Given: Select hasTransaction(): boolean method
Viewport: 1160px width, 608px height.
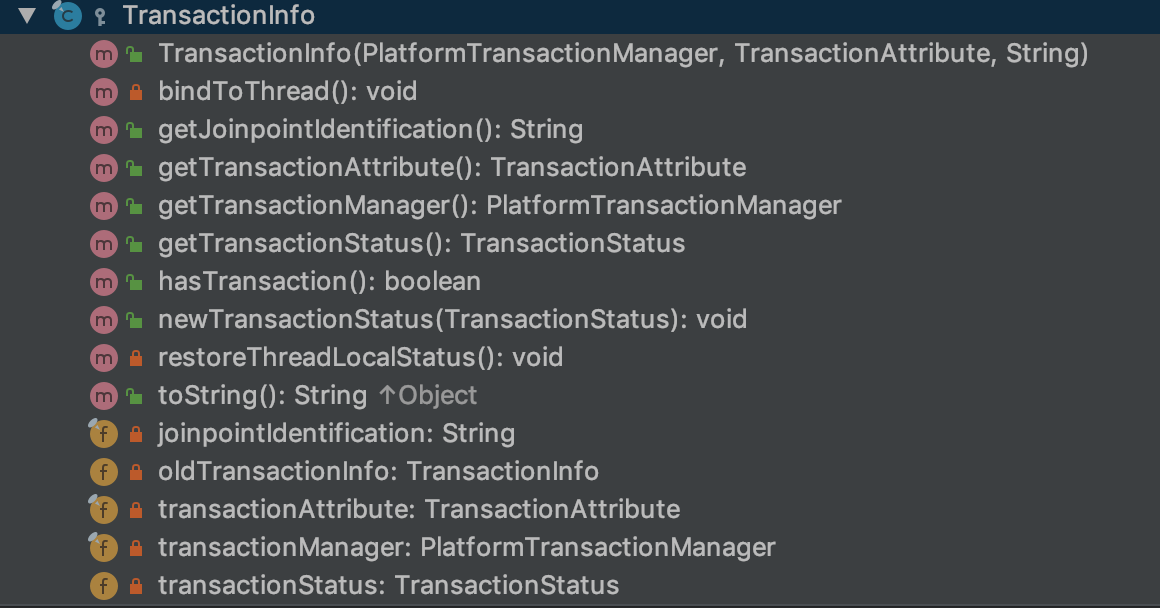Looking at the screenshot, I should [320, 282].
